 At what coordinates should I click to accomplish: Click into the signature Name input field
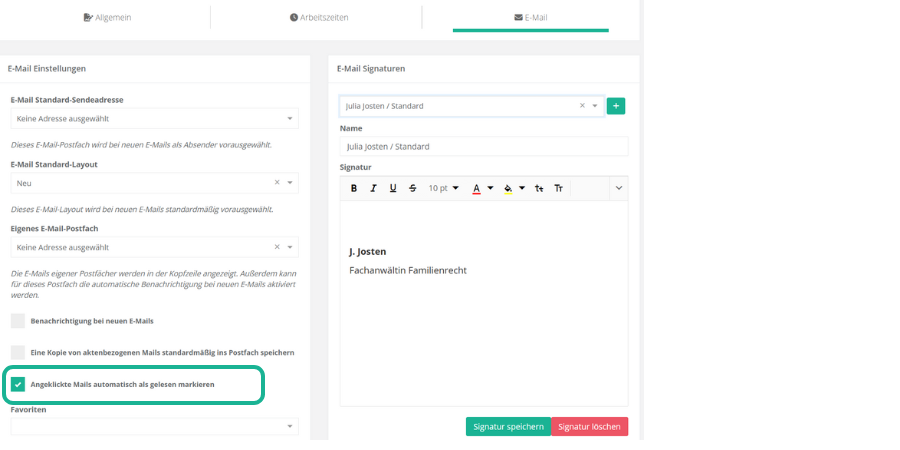click(x=483, y=146)
